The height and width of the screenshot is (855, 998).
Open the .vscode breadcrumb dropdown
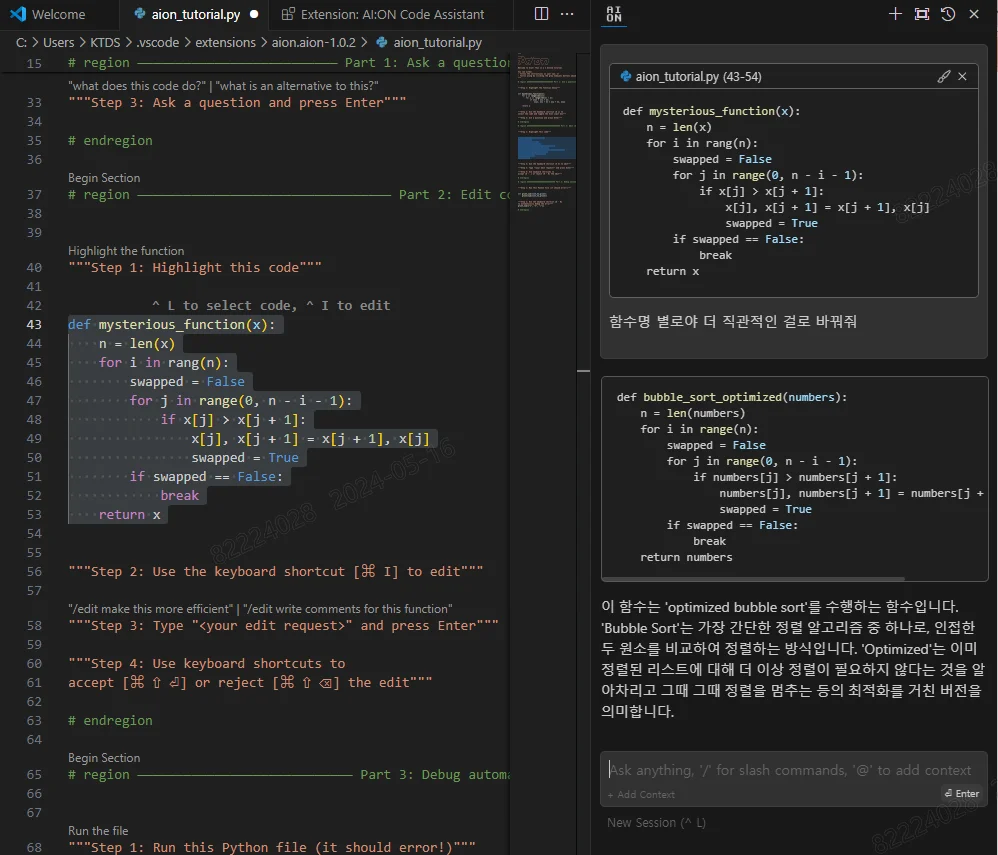158,42
